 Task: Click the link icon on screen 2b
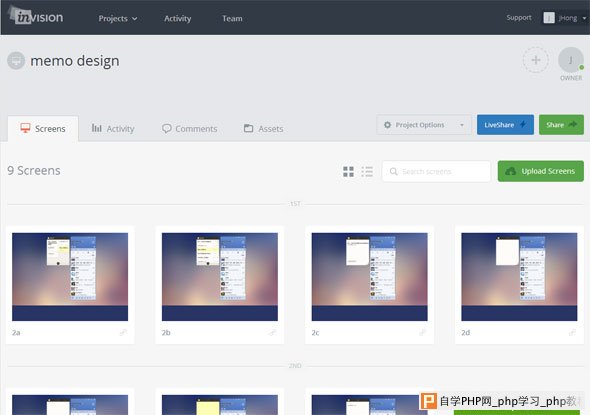(x=273, y=332)
